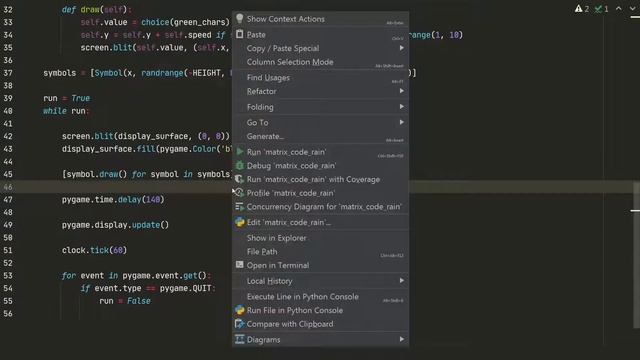The height and width of the screenshot is (360, 640).
Task: Click pygame.display.update() code line
Action: coord(115,225)
